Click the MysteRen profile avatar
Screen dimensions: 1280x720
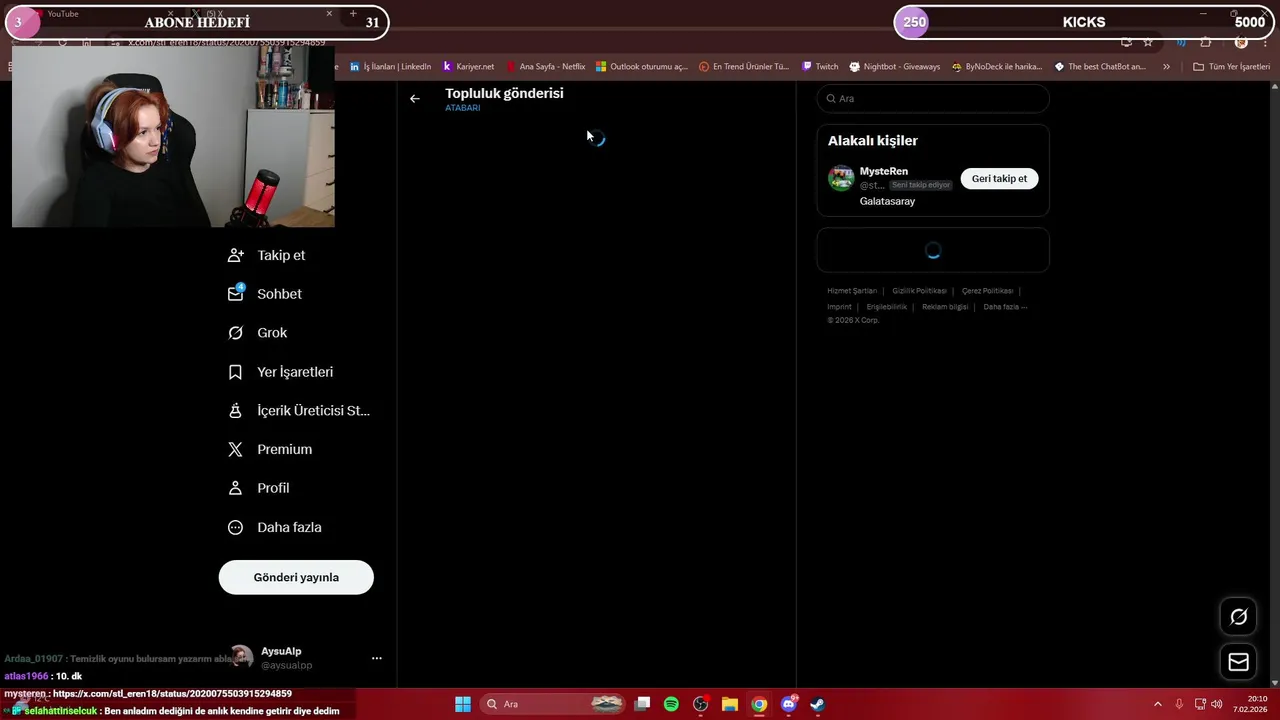click(841, 178)
